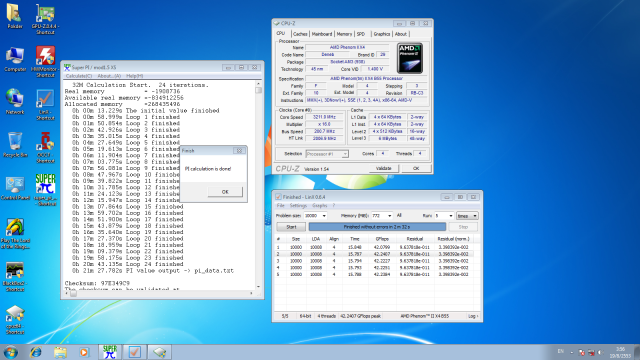Expand the Problem size dropdown in LinX

pyautogui.click(x=324, y=216)
